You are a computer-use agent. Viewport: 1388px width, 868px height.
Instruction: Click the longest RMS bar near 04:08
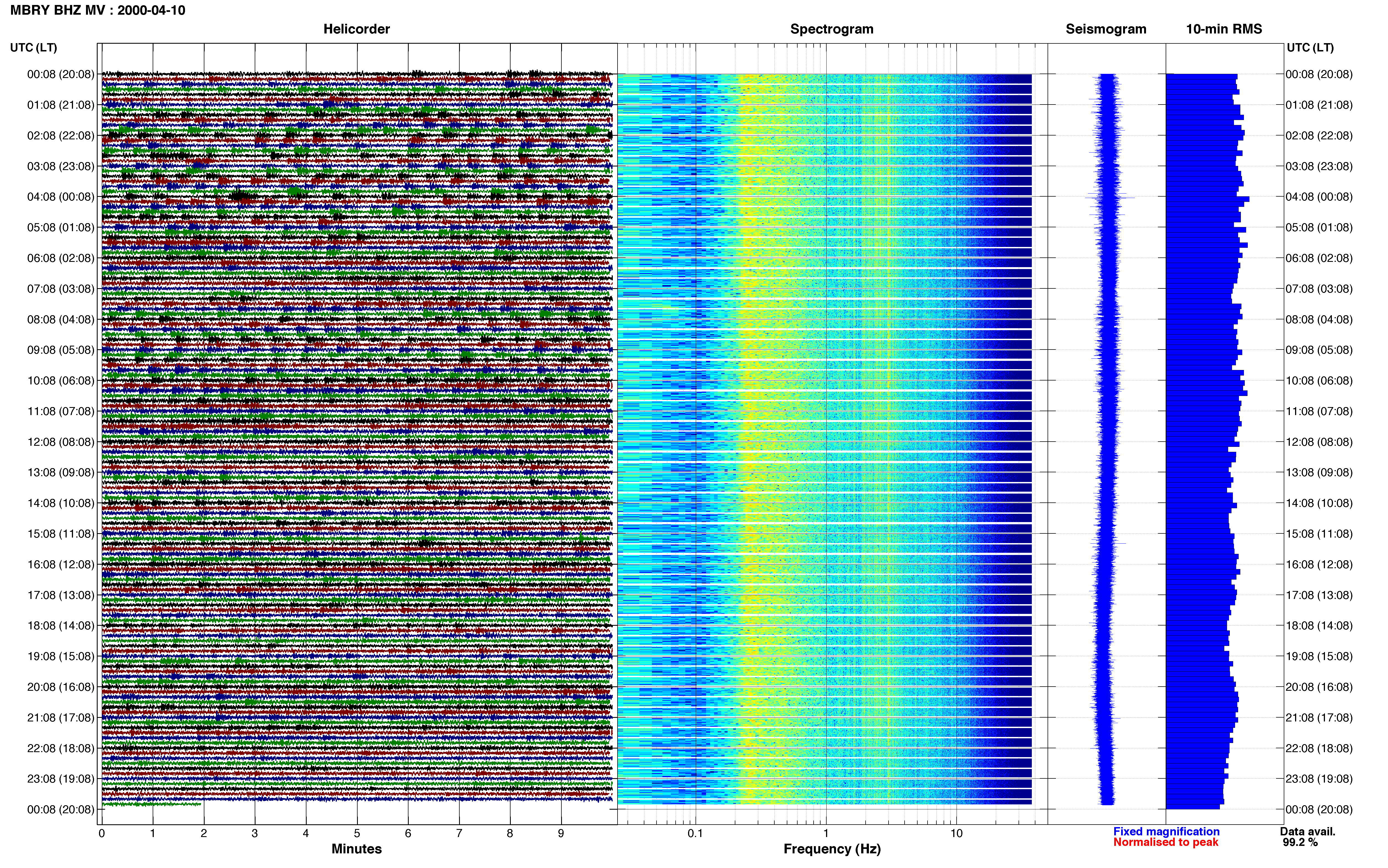click(x=1207, y=199)
